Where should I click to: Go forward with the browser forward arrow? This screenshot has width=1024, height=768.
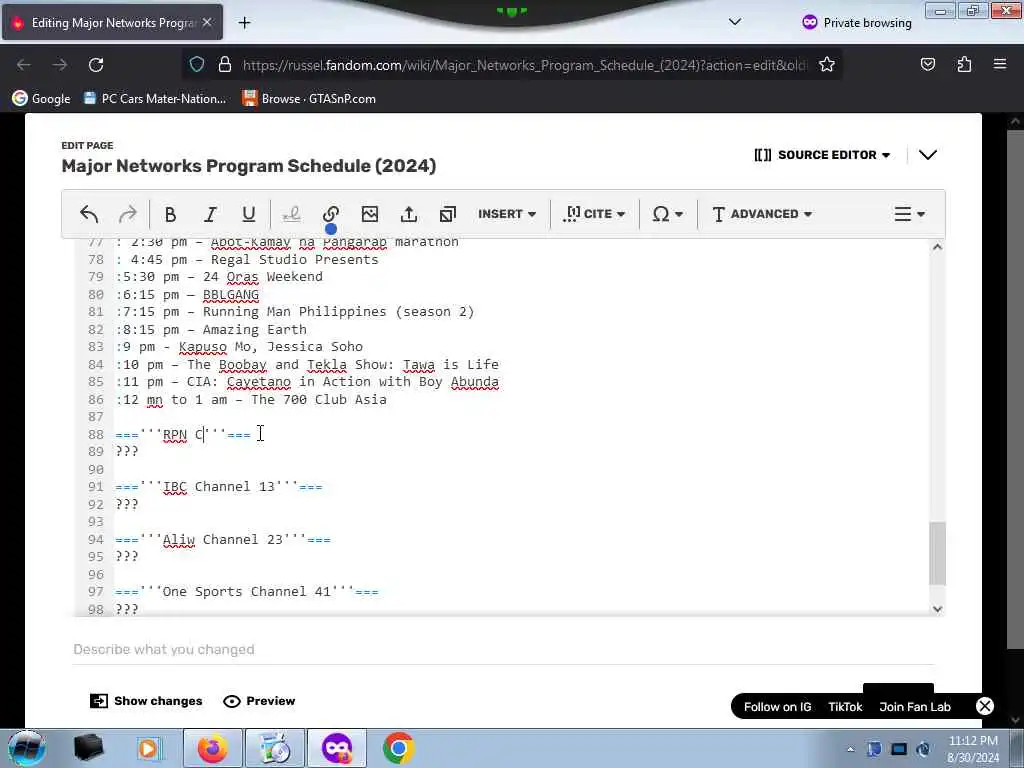point(59,65)
